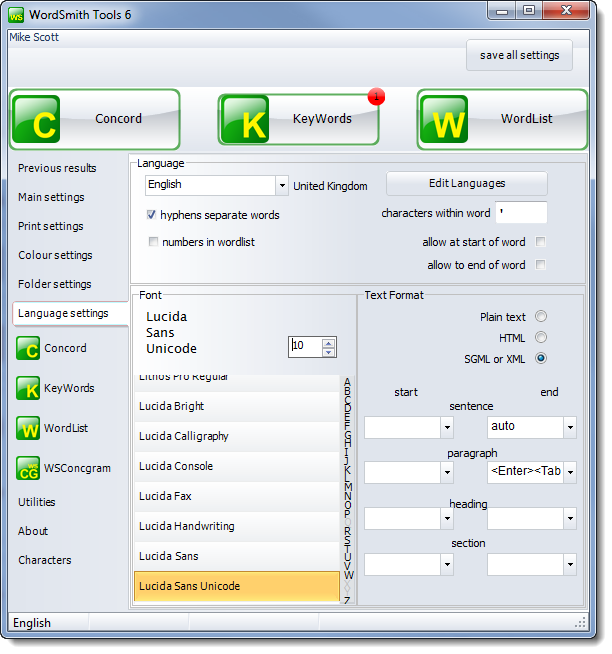The image size is (612, 654).
Task: Expand the paragraph end dropdown
Action: (569, 472)
